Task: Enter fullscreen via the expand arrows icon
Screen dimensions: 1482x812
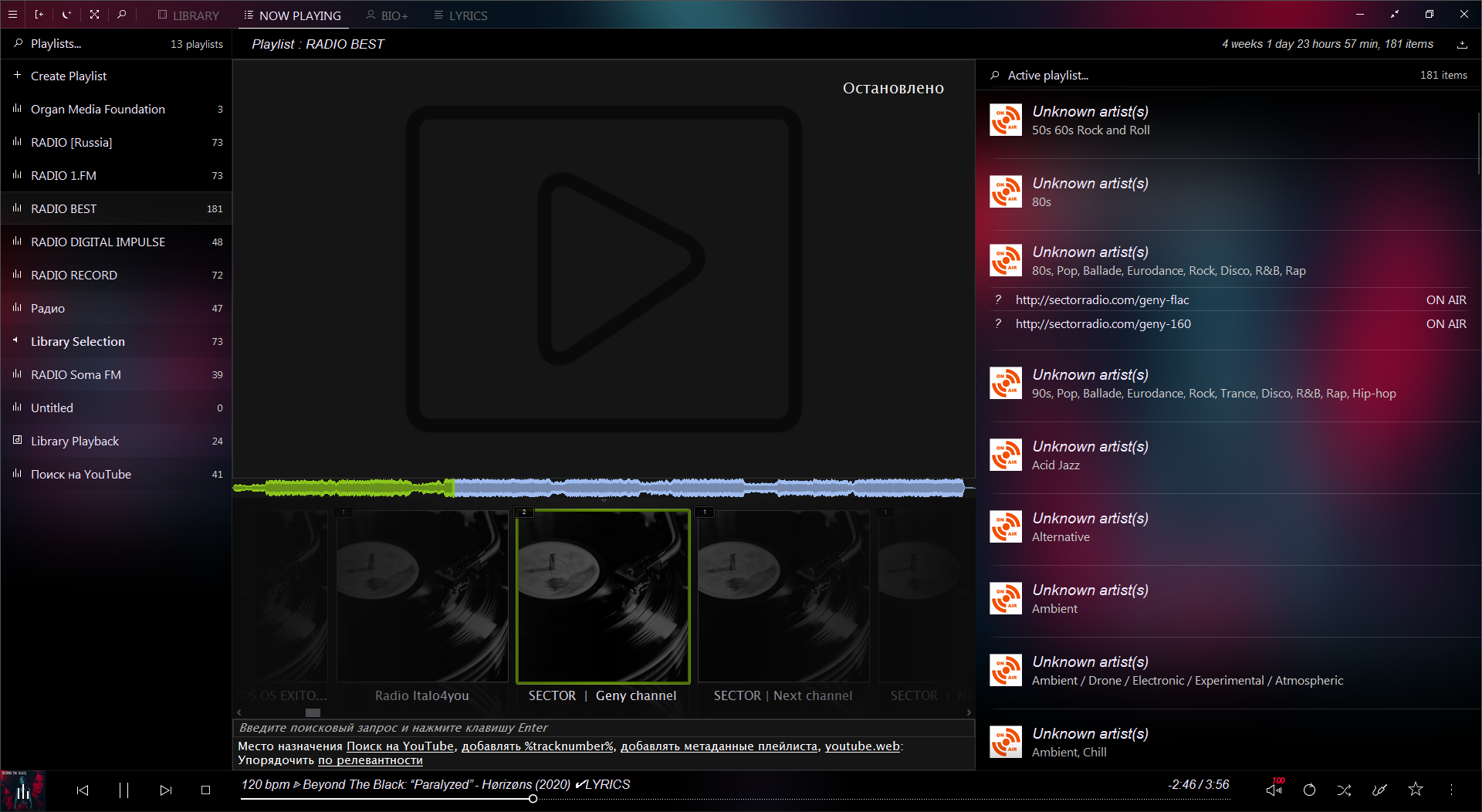Action: tap(94, 14)
